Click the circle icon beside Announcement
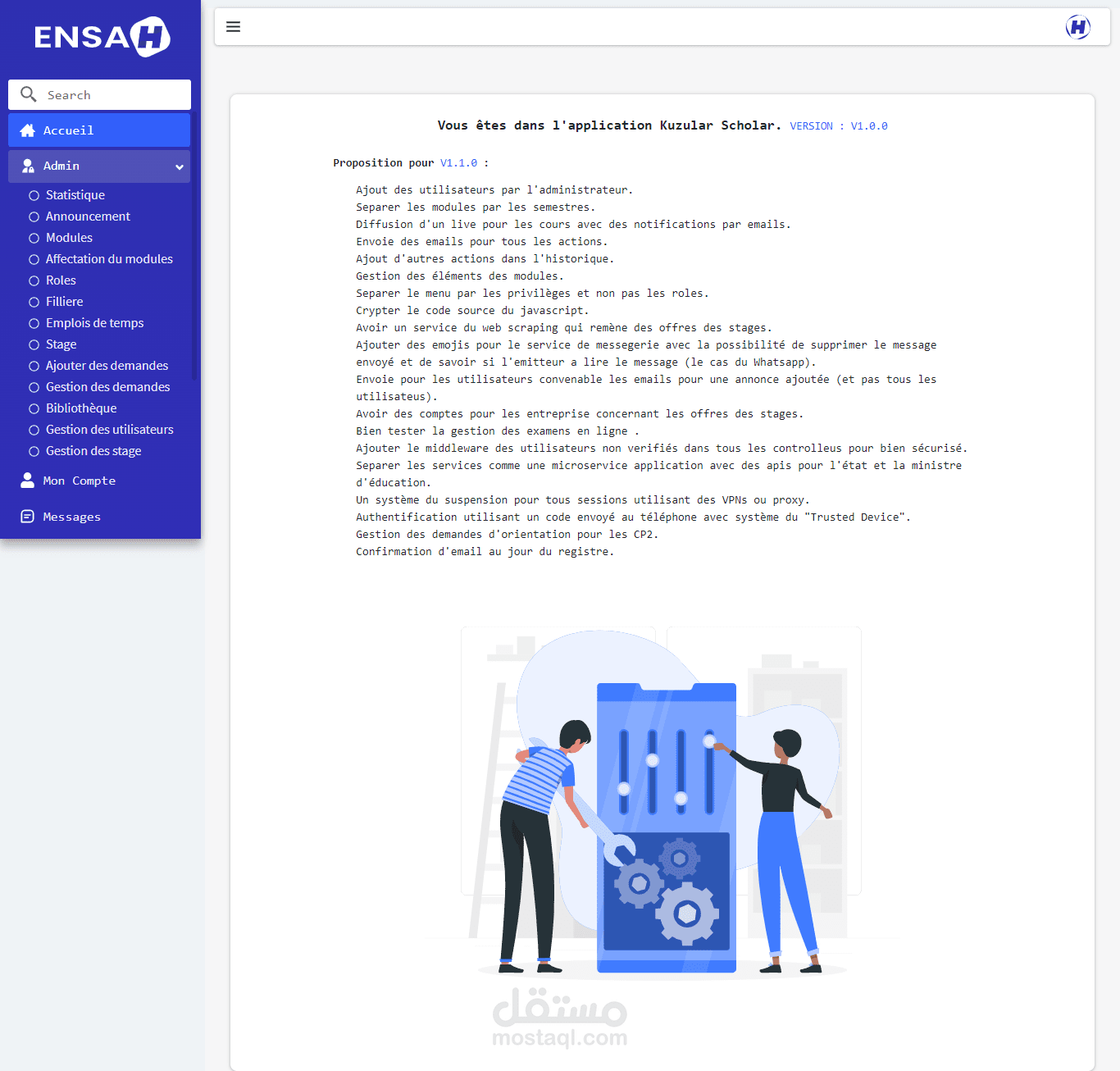 click(x=34, y=216)
